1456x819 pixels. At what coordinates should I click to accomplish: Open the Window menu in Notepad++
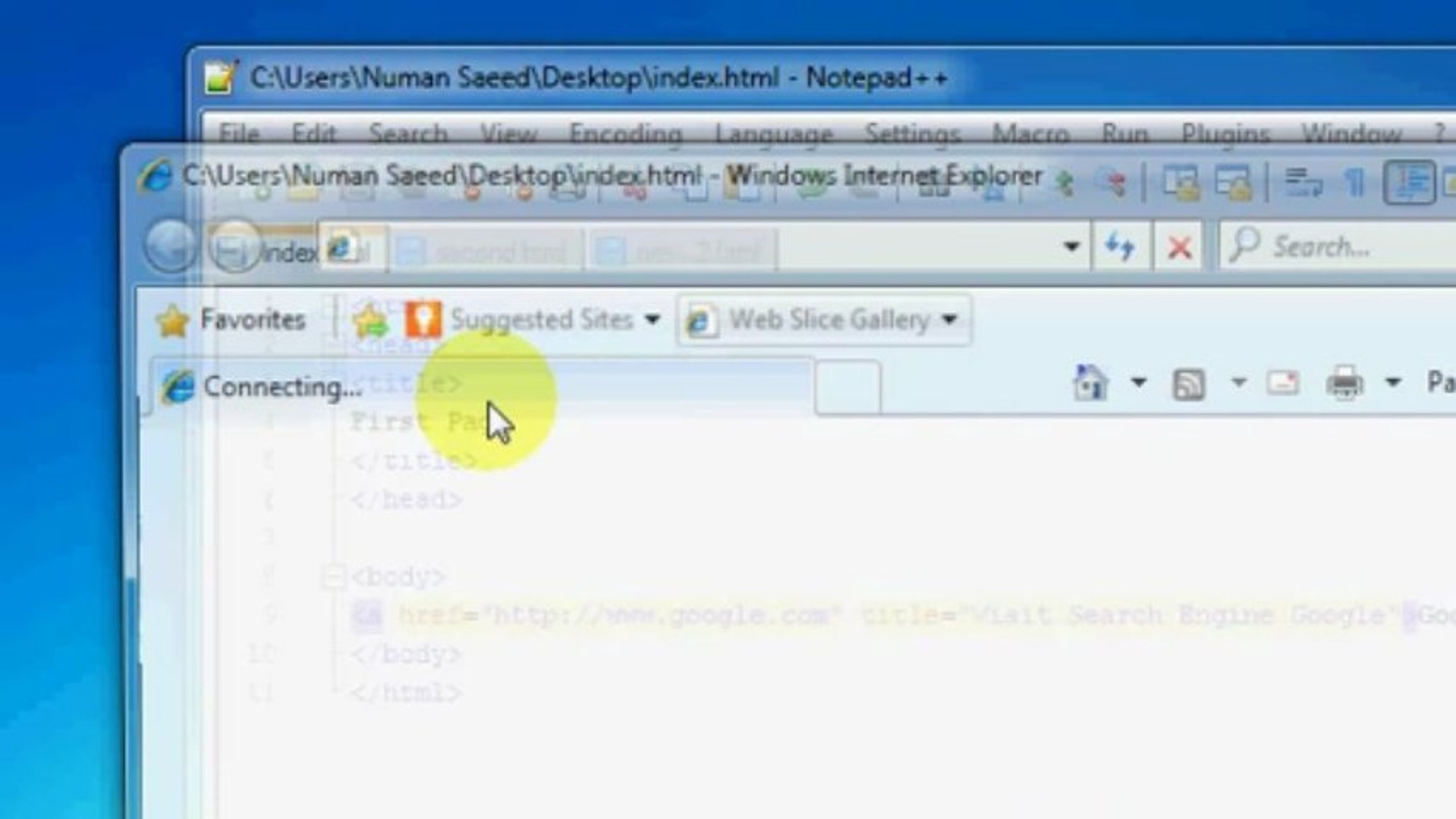point(1352,134)
